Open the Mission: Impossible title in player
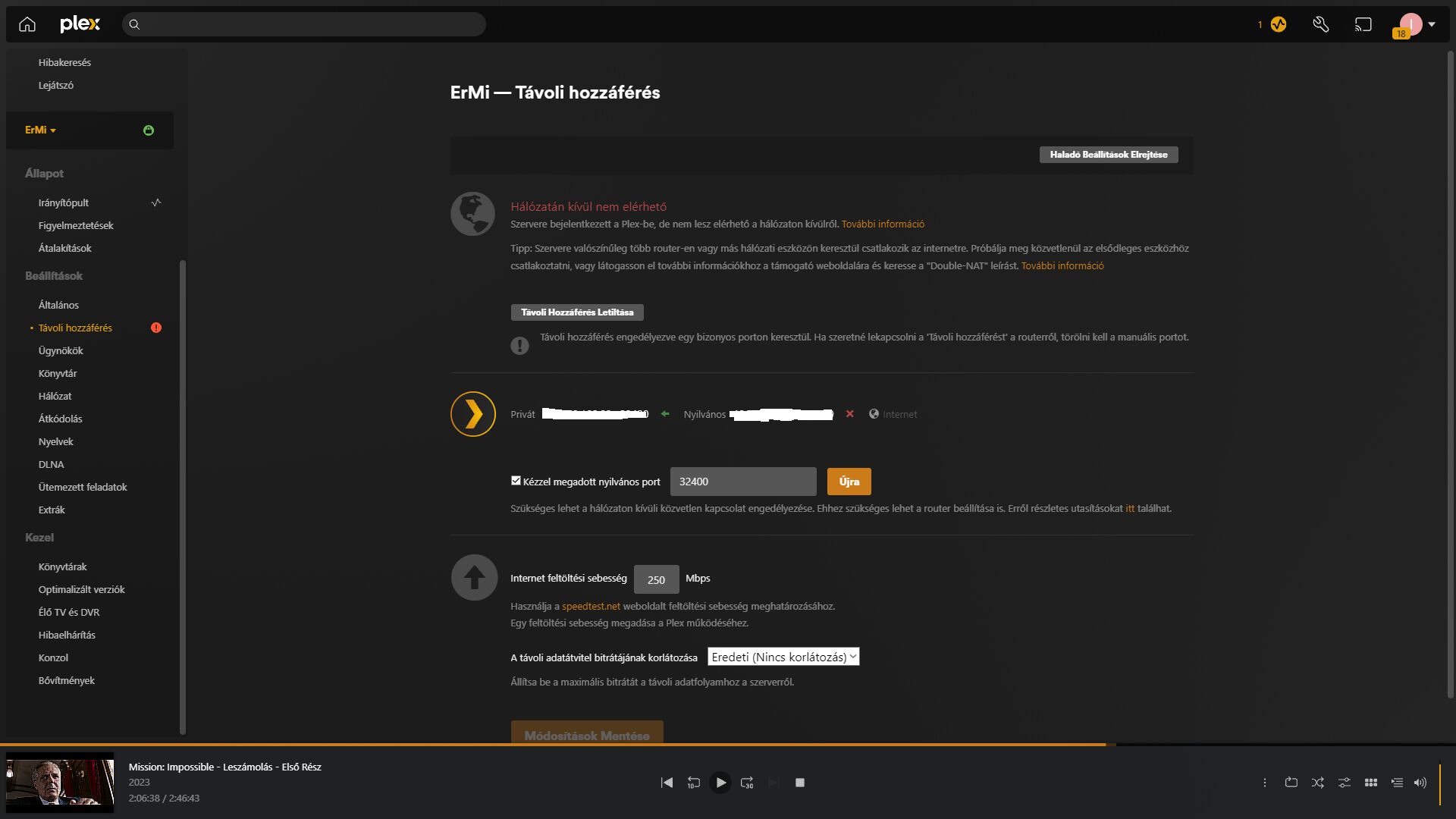This screenshot has height=819, width=1456. point(225,767)
